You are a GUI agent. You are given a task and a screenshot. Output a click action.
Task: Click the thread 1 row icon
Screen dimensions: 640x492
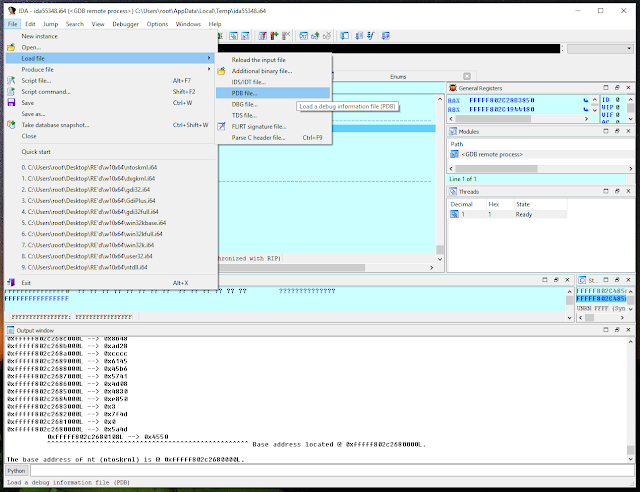(454, 214)
